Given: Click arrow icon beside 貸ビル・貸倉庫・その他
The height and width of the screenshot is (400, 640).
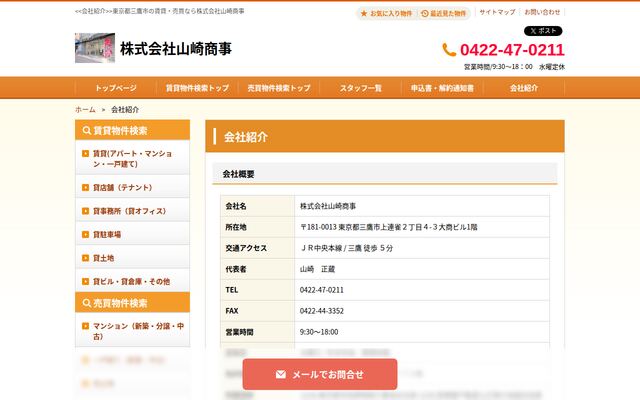Looking at the screenshot, I should point(85,281).
